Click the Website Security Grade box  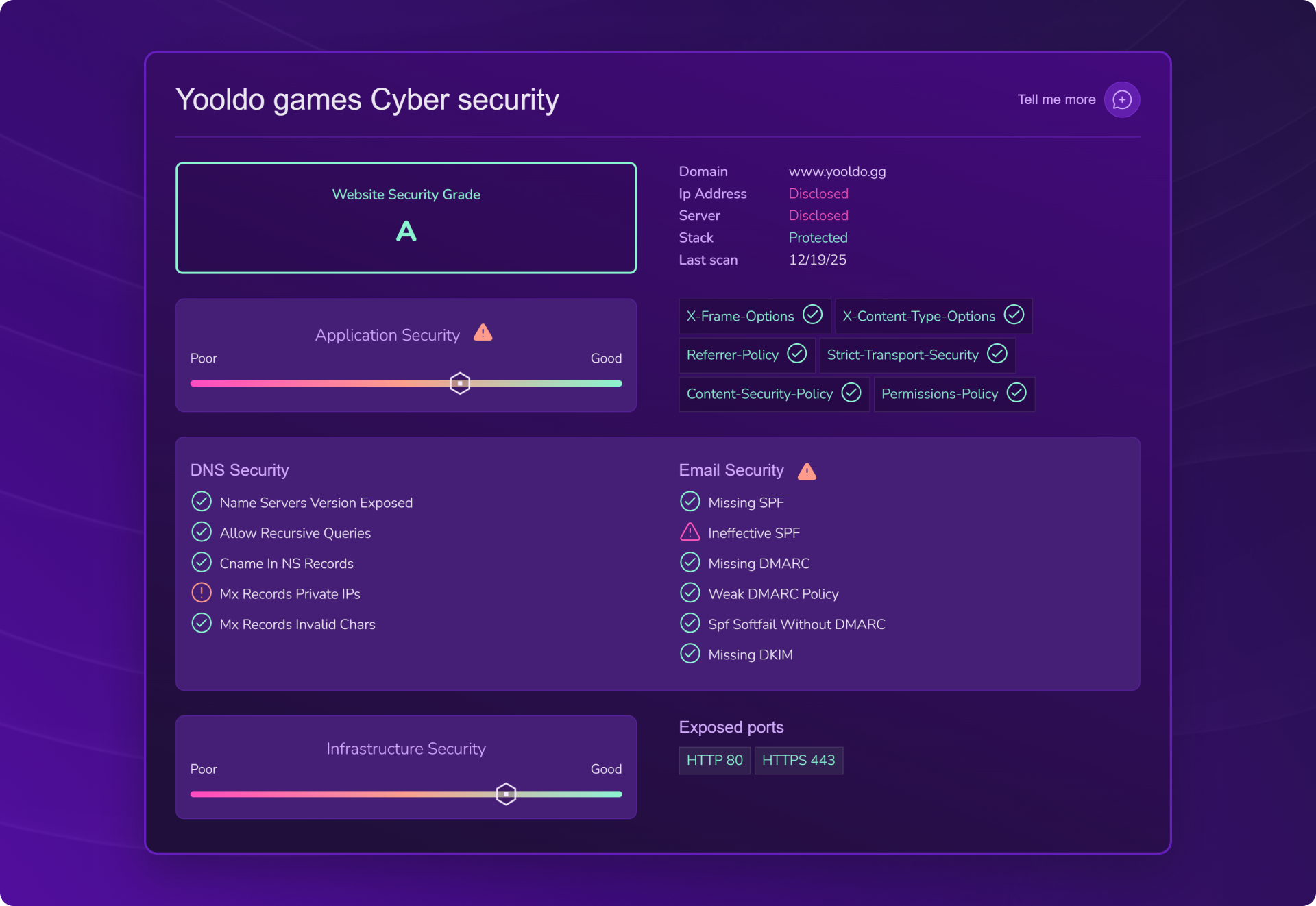click(x=406, y=218)
